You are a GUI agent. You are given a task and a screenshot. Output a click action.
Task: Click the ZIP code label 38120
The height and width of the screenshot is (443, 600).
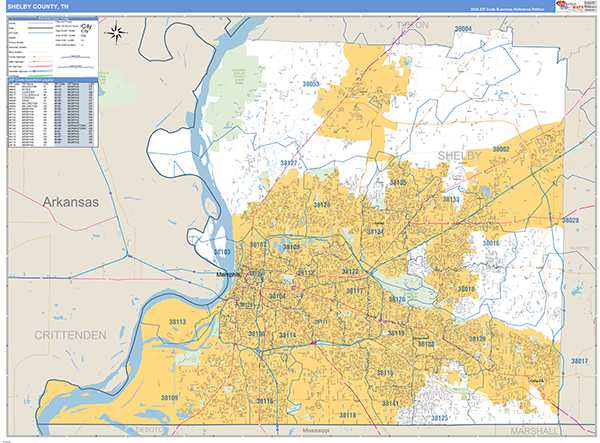(397, 299)
